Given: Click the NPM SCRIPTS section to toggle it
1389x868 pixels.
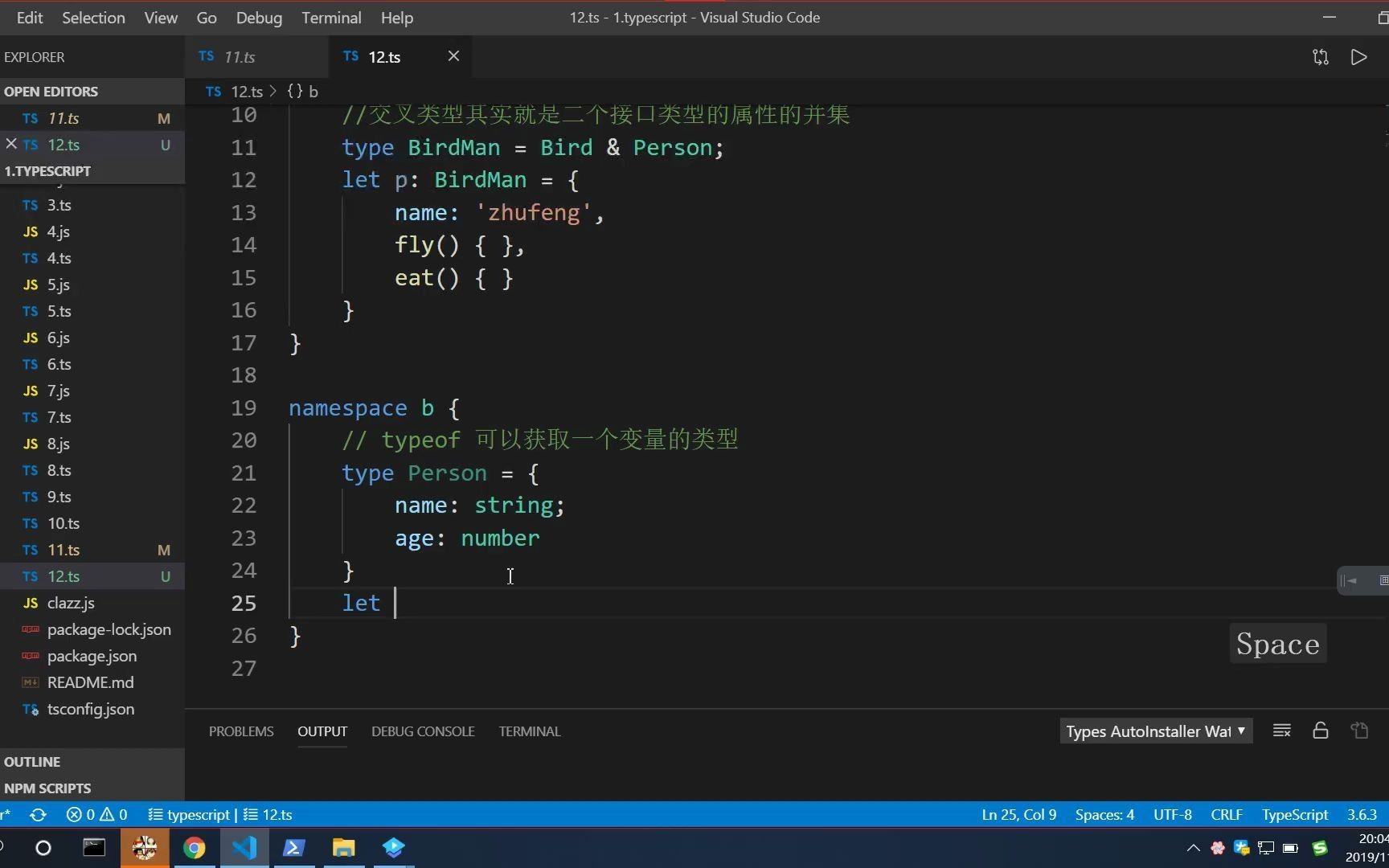Looking at the screenshot, I should [x=48, y=788].
